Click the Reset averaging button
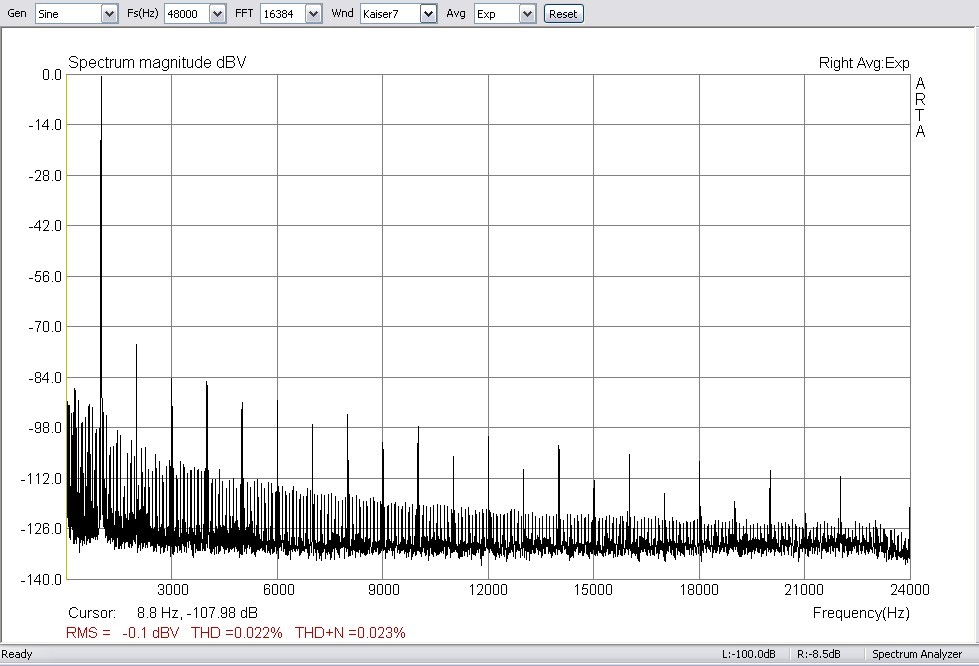Viewport: 979px width, 666px height. coord(563,14)
